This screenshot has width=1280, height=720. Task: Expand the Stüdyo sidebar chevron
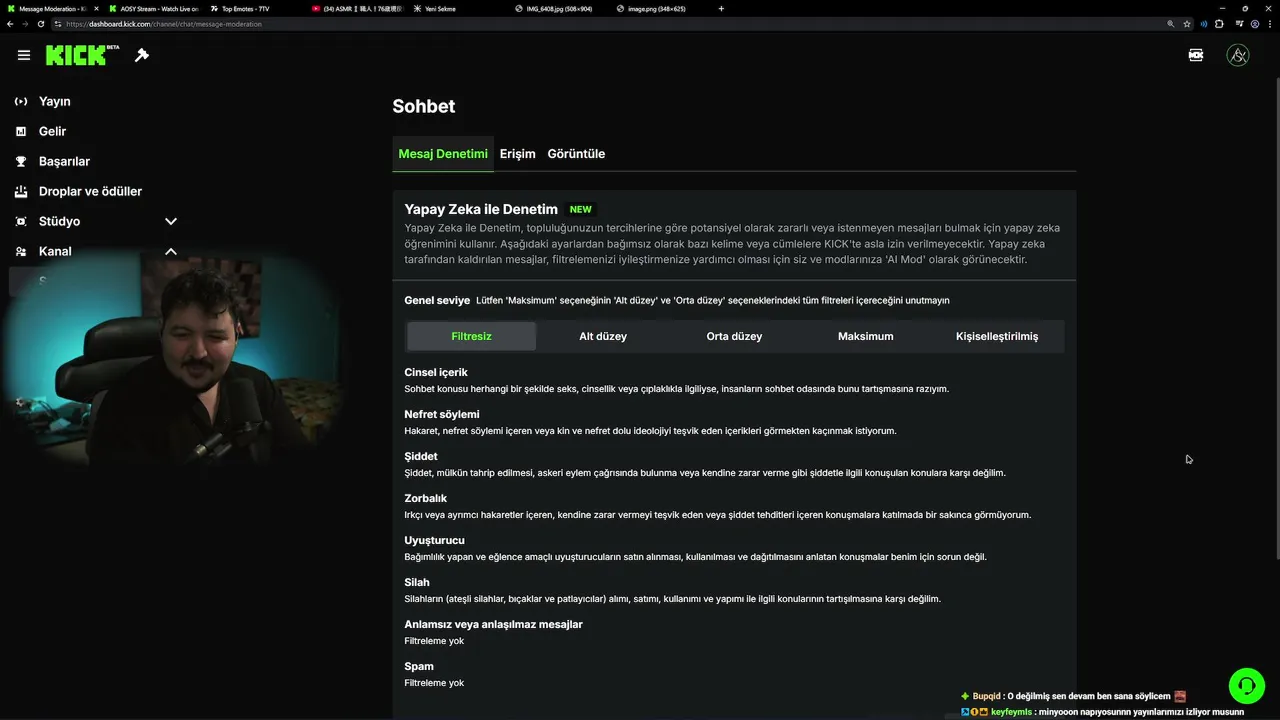(171, 221)
